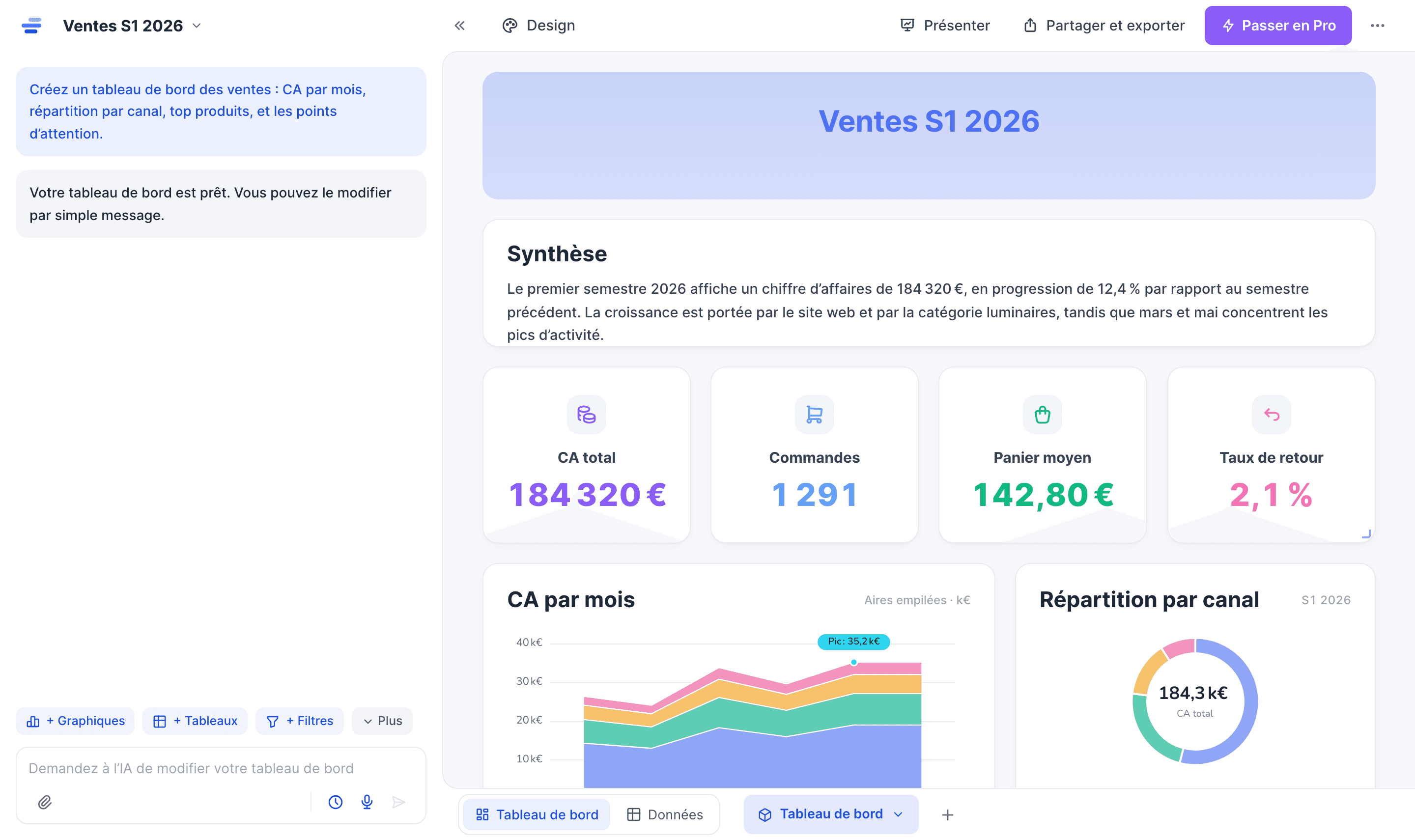Click the CA total coins icon

click(586, 414)
